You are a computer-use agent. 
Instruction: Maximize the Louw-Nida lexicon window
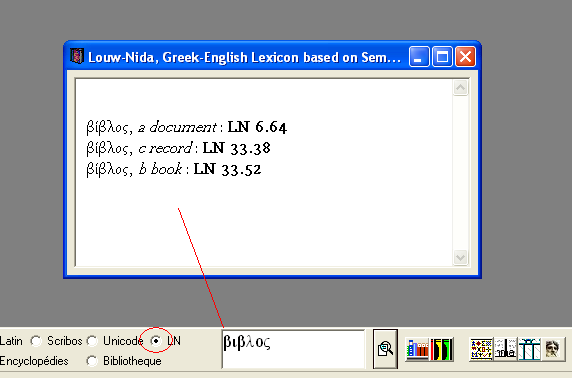[x=442, y=57]
